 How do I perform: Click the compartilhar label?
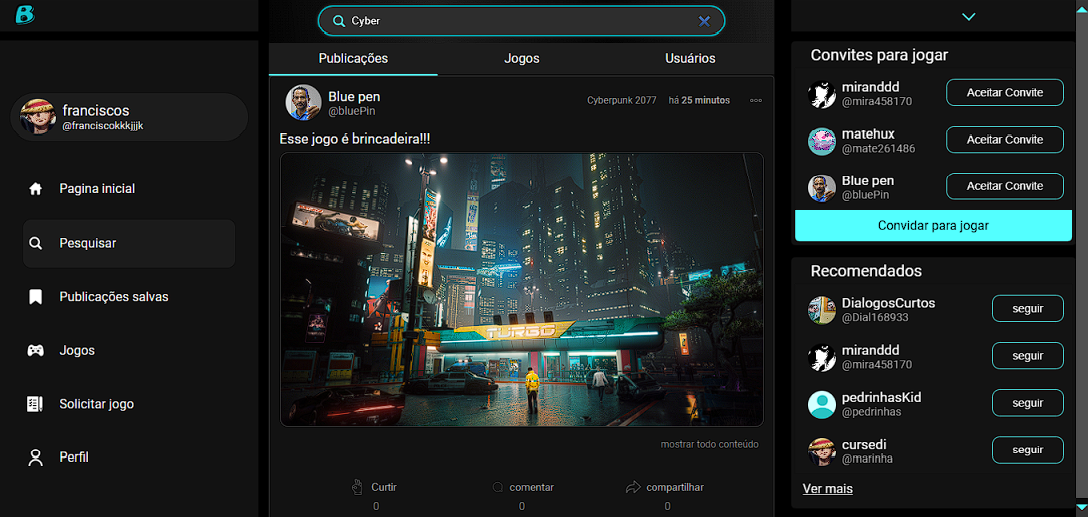[674, 487]
